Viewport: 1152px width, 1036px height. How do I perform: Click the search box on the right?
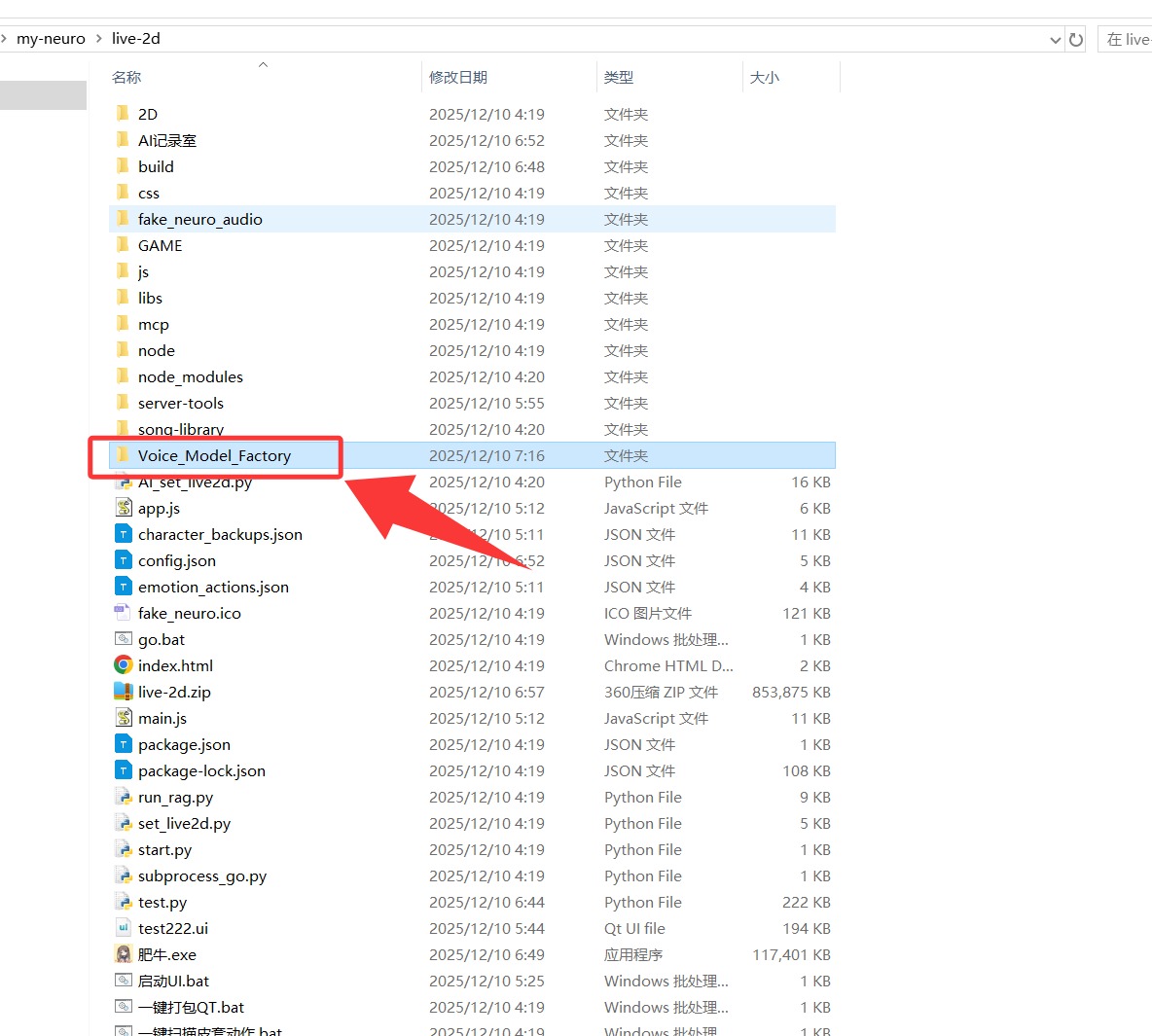[x=1127, y=40]
